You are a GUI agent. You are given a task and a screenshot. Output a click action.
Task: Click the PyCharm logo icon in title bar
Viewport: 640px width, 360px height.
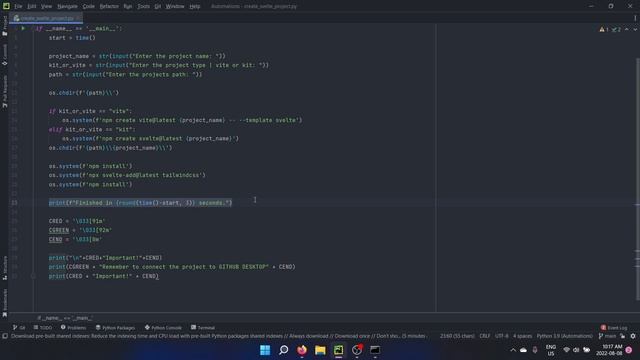click(6, 6)
